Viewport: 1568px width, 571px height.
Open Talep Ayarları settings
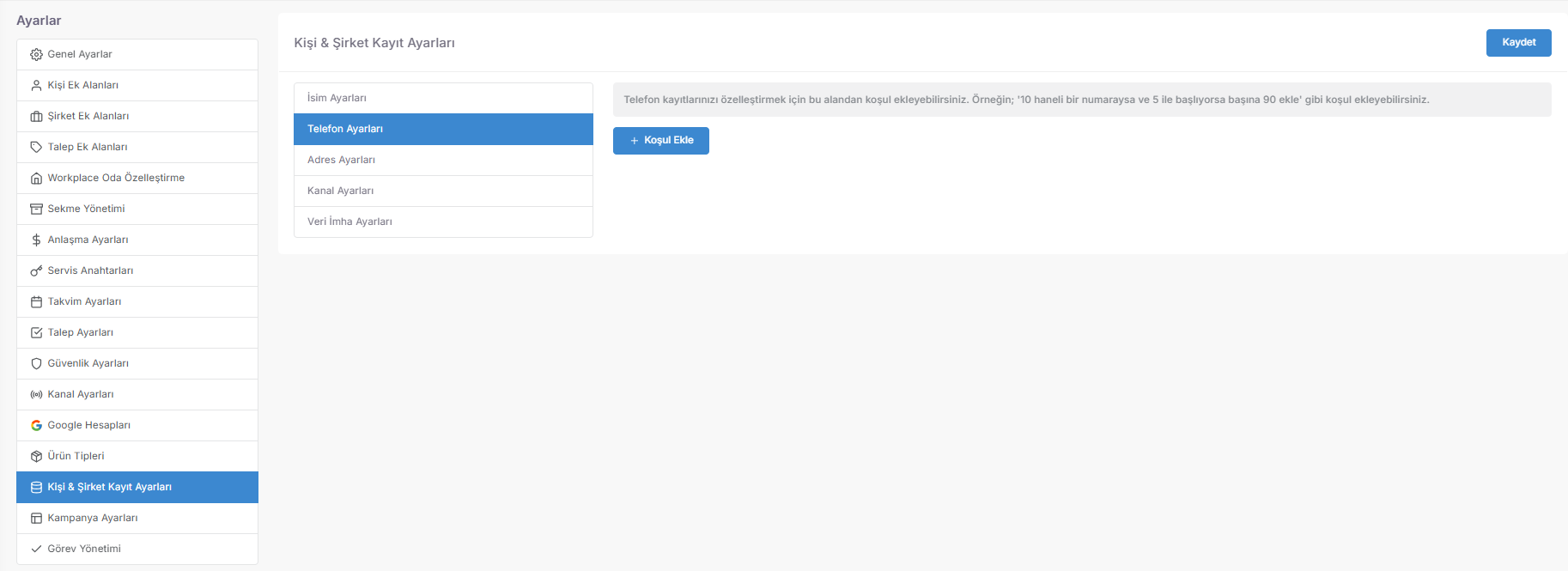click(x=137, y=332)
